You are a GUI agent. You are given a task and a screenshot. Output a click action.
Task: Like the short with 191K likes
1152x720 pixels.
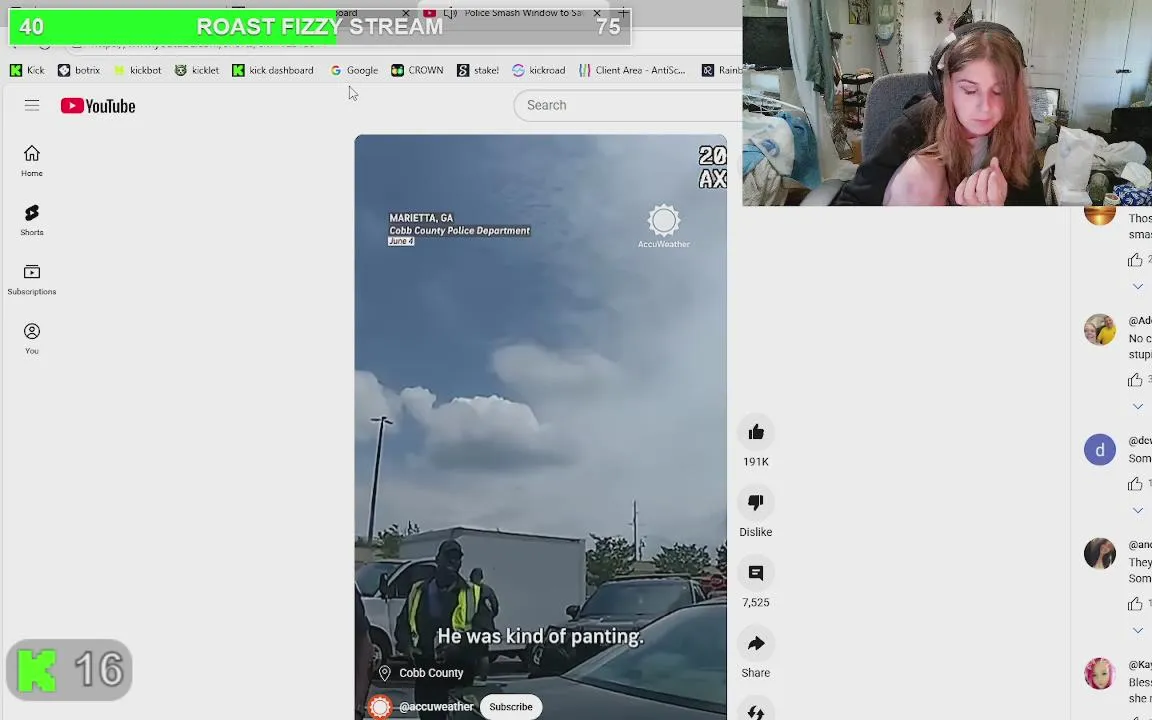tap(755, 432)
